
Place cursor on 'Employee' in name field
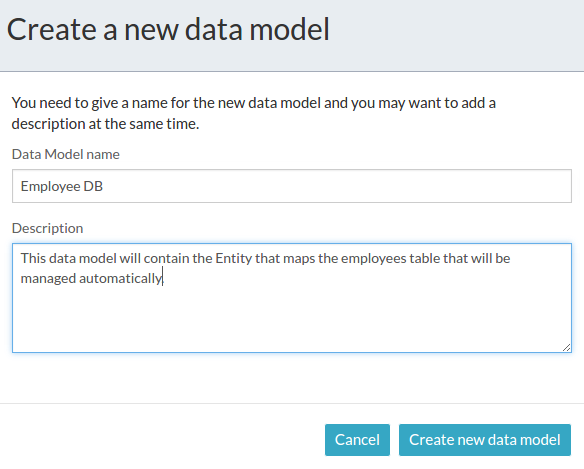(50, 186)
